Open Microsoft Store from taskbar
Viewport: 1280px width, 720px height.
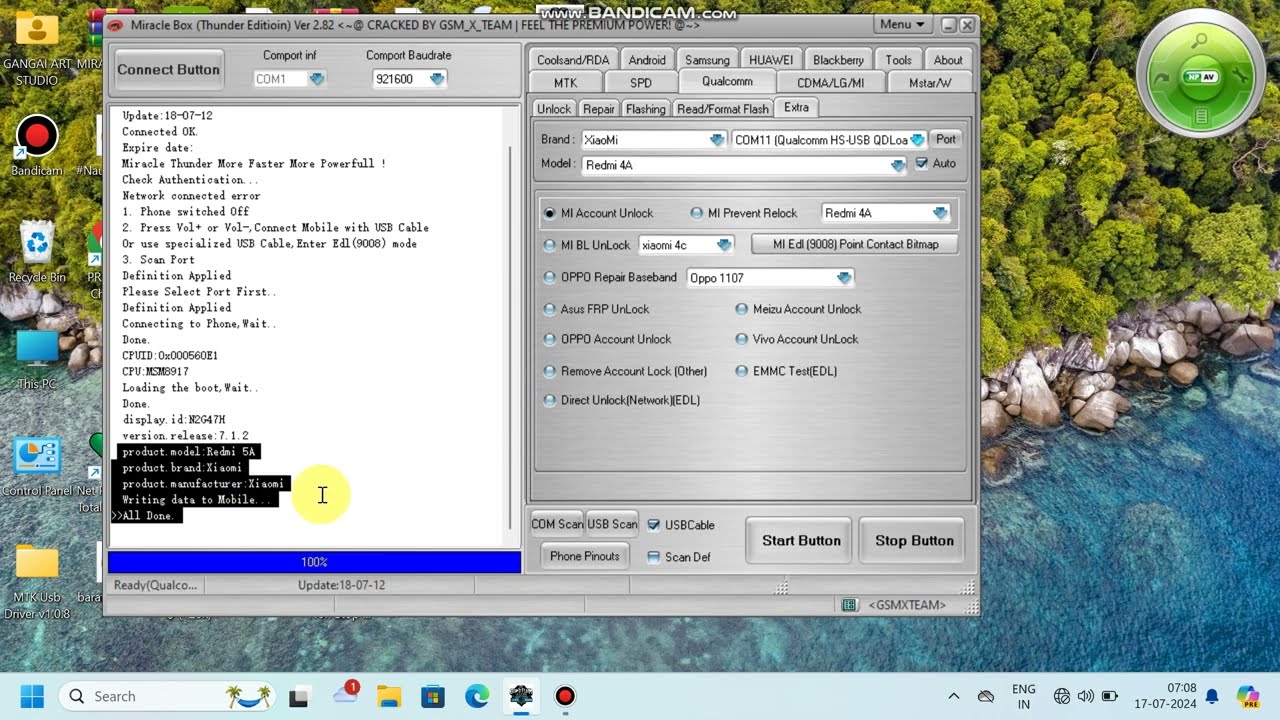[x=432, y=696]
